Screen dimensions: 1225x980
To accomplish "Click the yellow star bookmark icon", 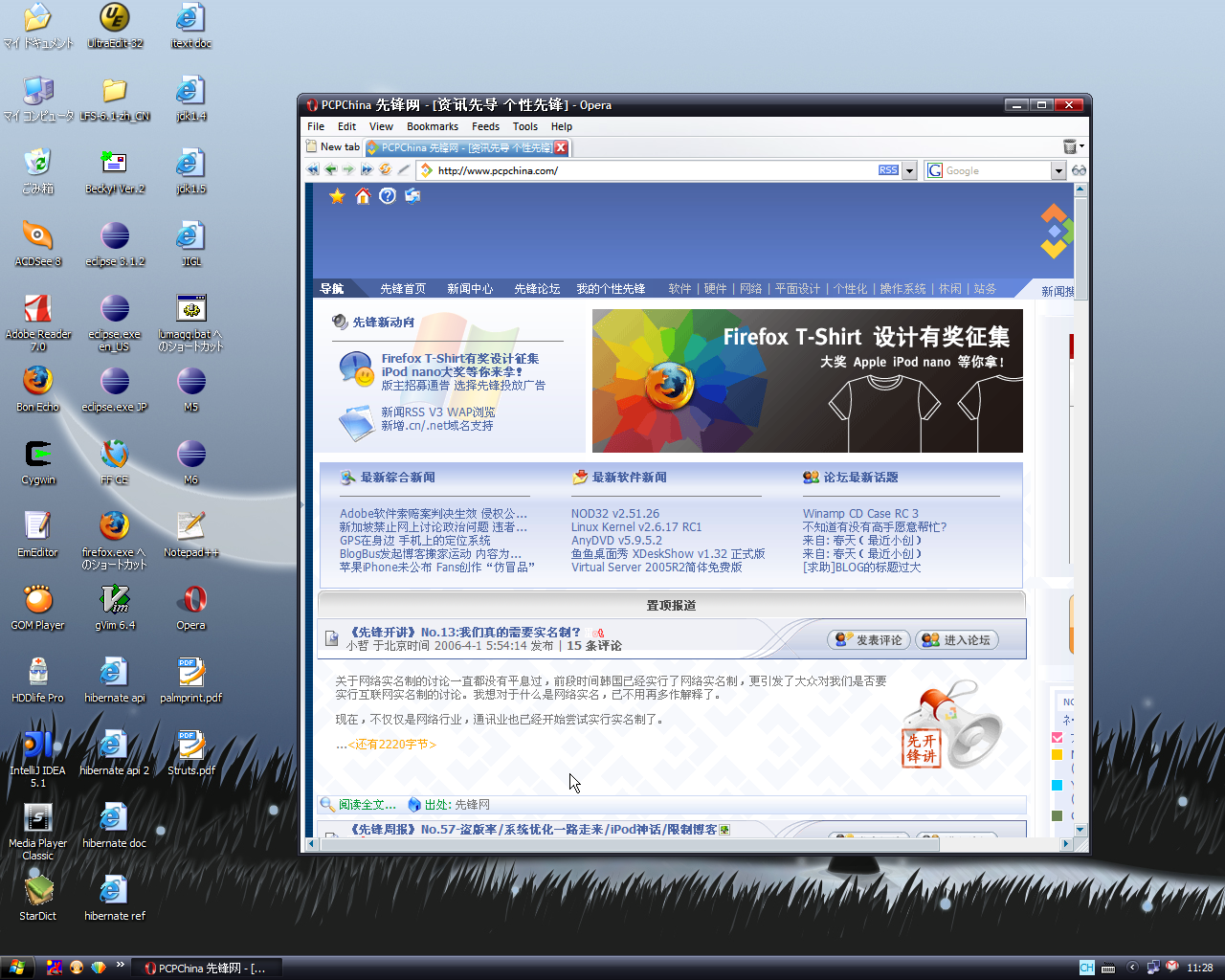I will (x=337, y=196).
